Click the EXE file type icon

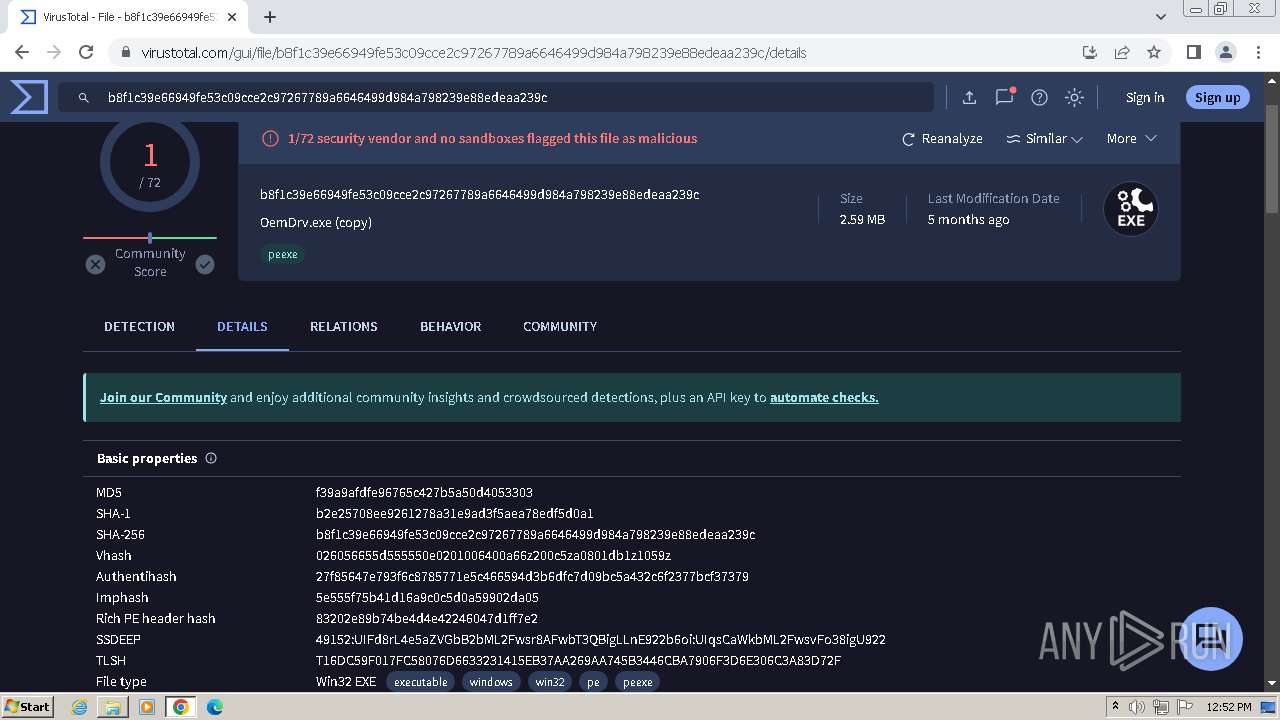coord(1130,209)
